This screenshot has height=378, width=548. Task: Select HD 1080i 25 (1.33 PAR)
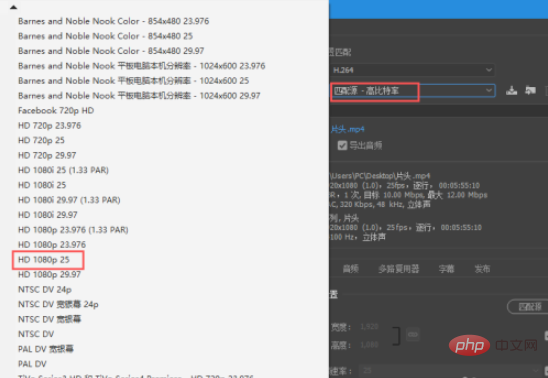63,170
